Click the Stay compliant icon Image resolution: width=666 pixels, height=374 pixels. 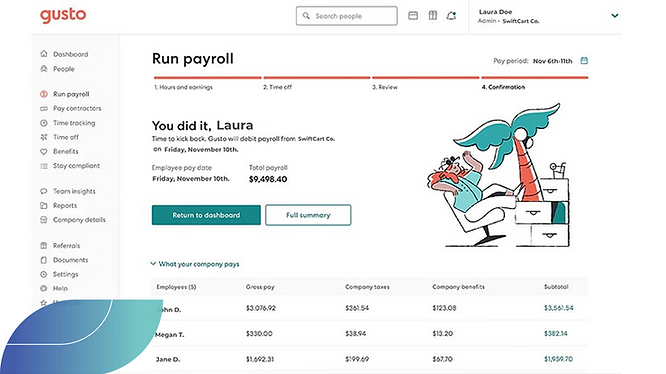(x=44, y=166)
